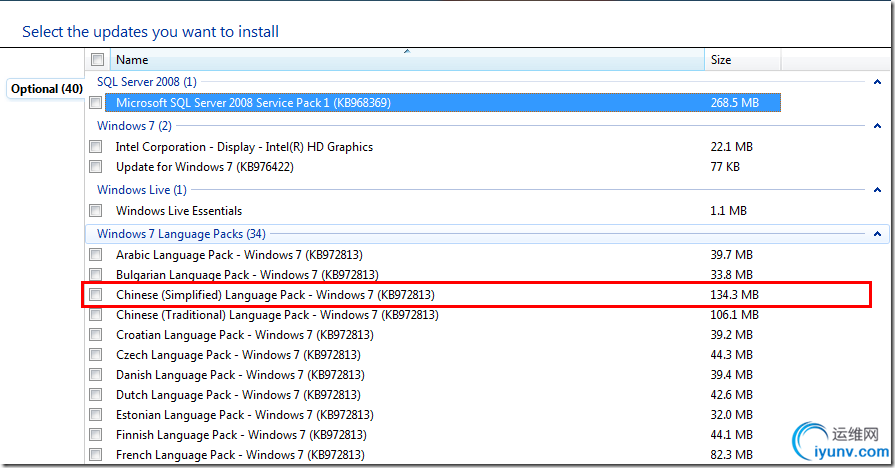895x468 pixels.
Task: Tick the Arabic Language Pack checkbox
Action: [96, 255]
